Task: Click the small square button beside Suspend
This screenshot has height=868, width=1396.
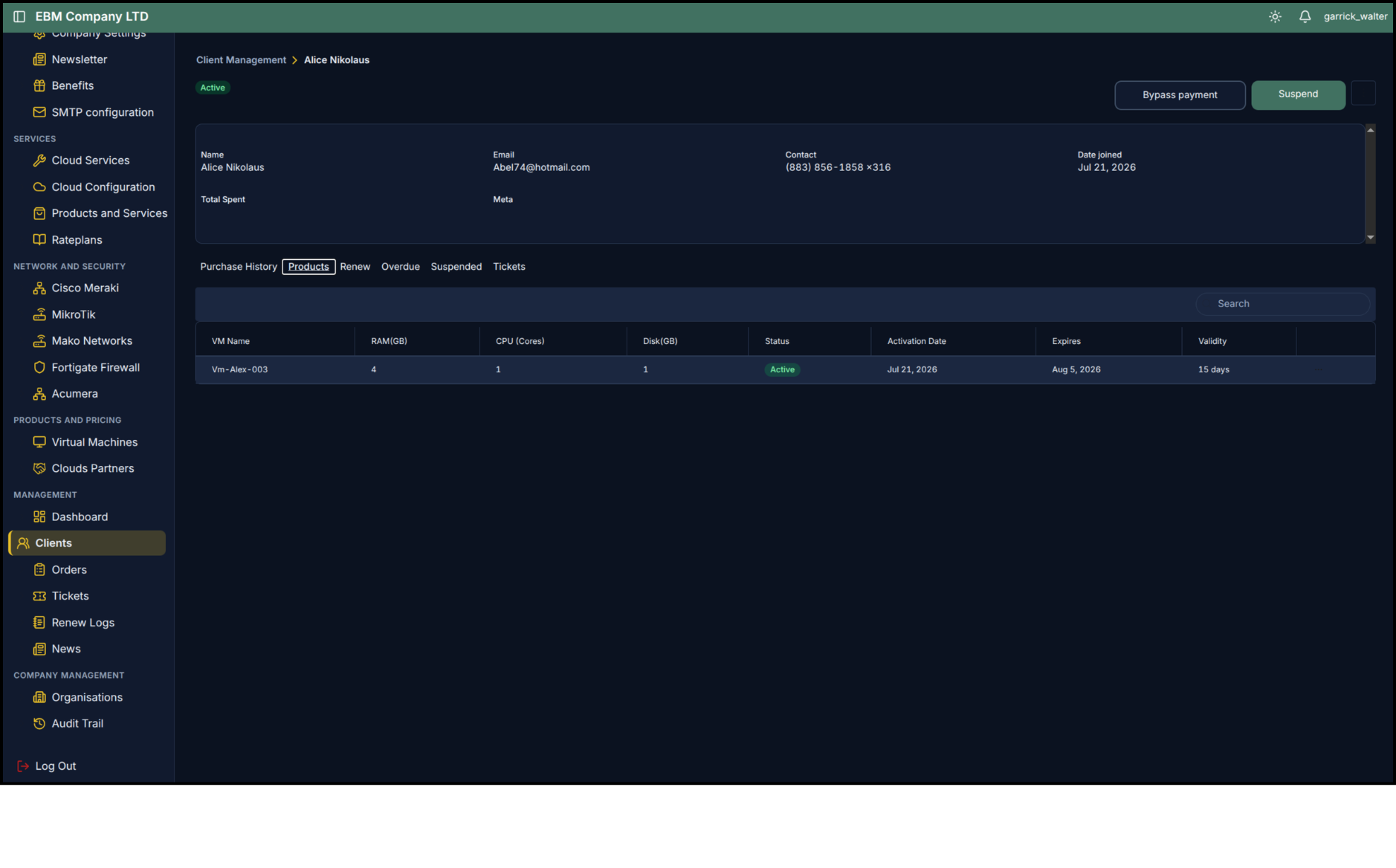Action: [x=1363, y=94]
